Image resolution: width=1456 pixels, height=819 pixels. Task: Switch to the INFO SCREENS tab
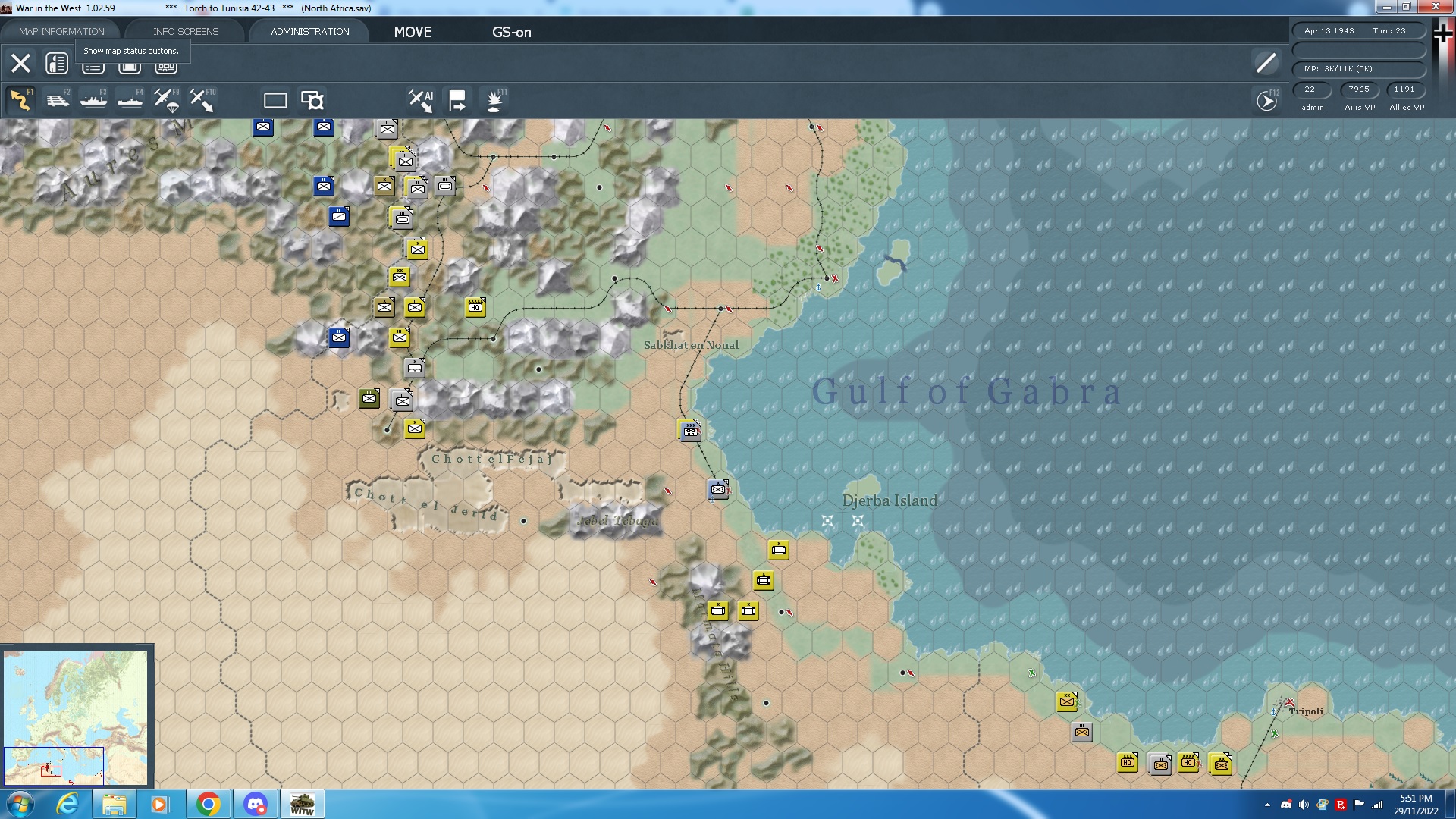pos(185,31)
